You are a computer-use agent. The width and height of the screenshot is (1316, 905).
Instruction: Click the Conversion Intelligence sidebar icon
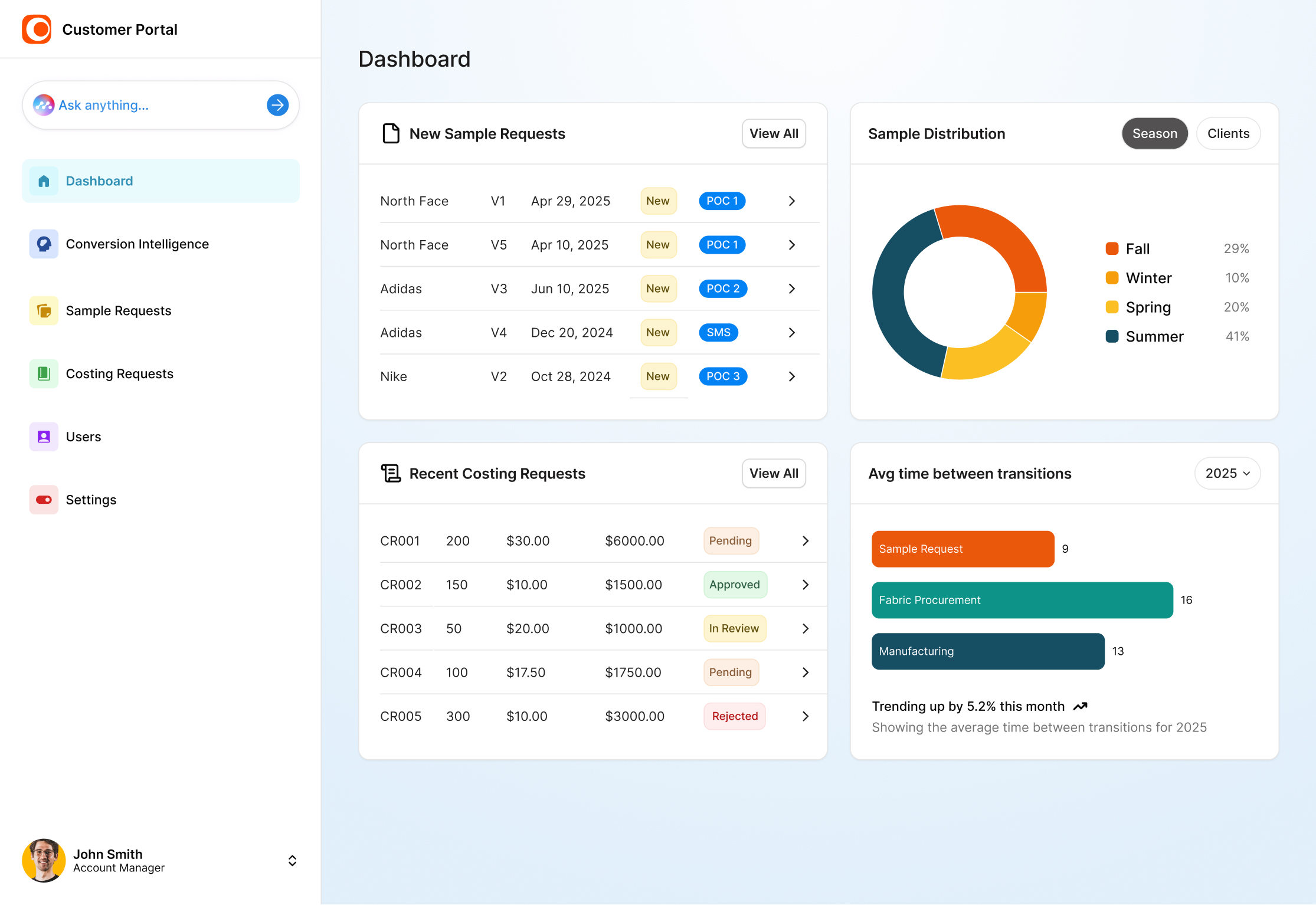(44, 244)
